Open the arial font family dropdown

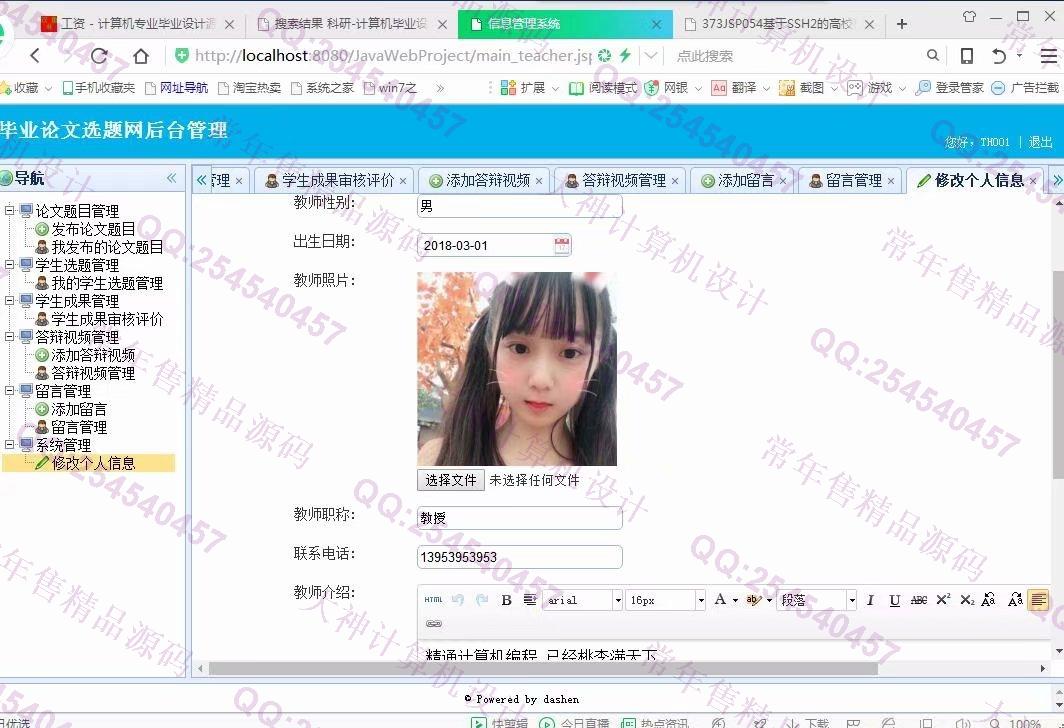(x=618, y=600)
